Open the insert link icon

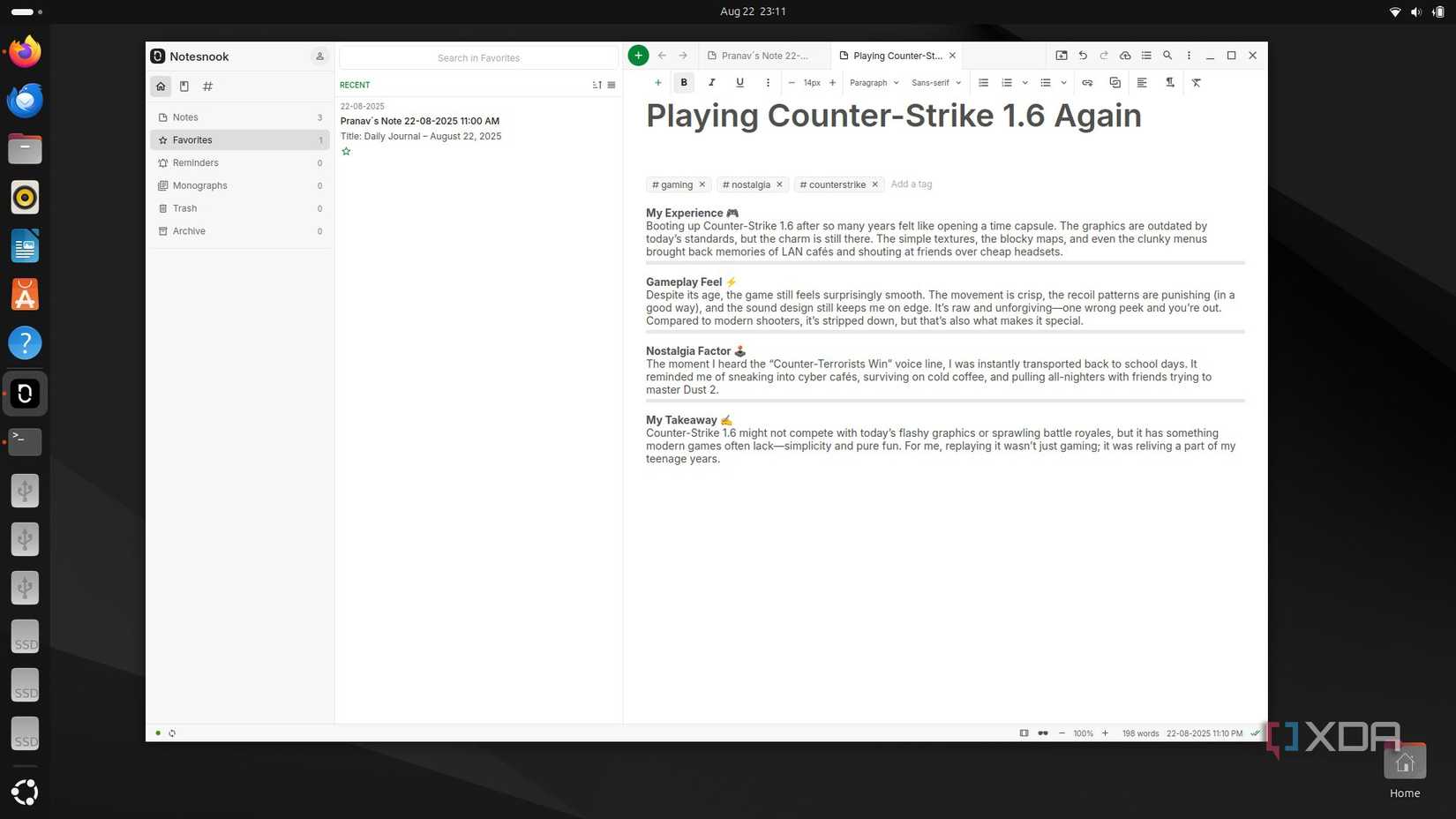(x=1087, y=82)
